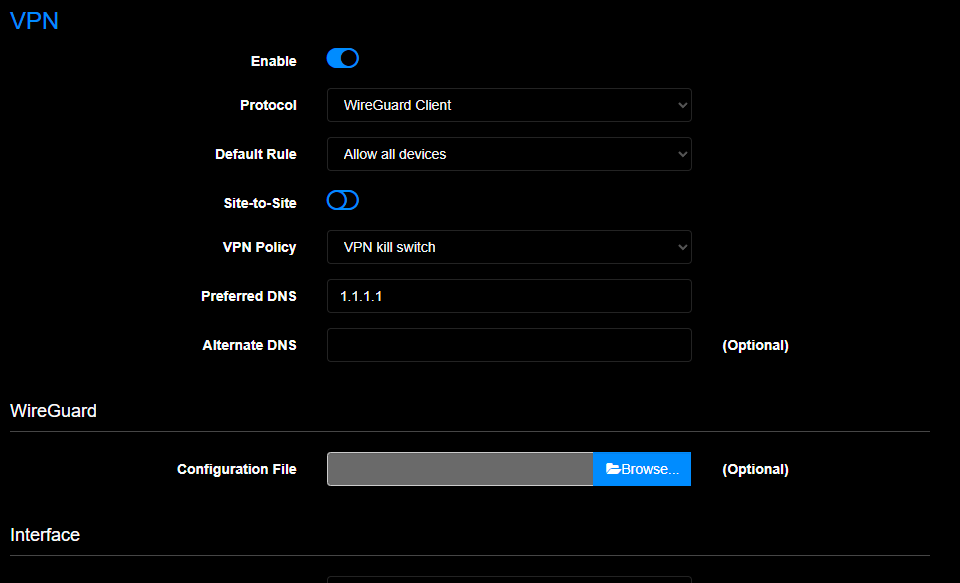
Task: Click the VPN Policy label
Action: (260, 247)
